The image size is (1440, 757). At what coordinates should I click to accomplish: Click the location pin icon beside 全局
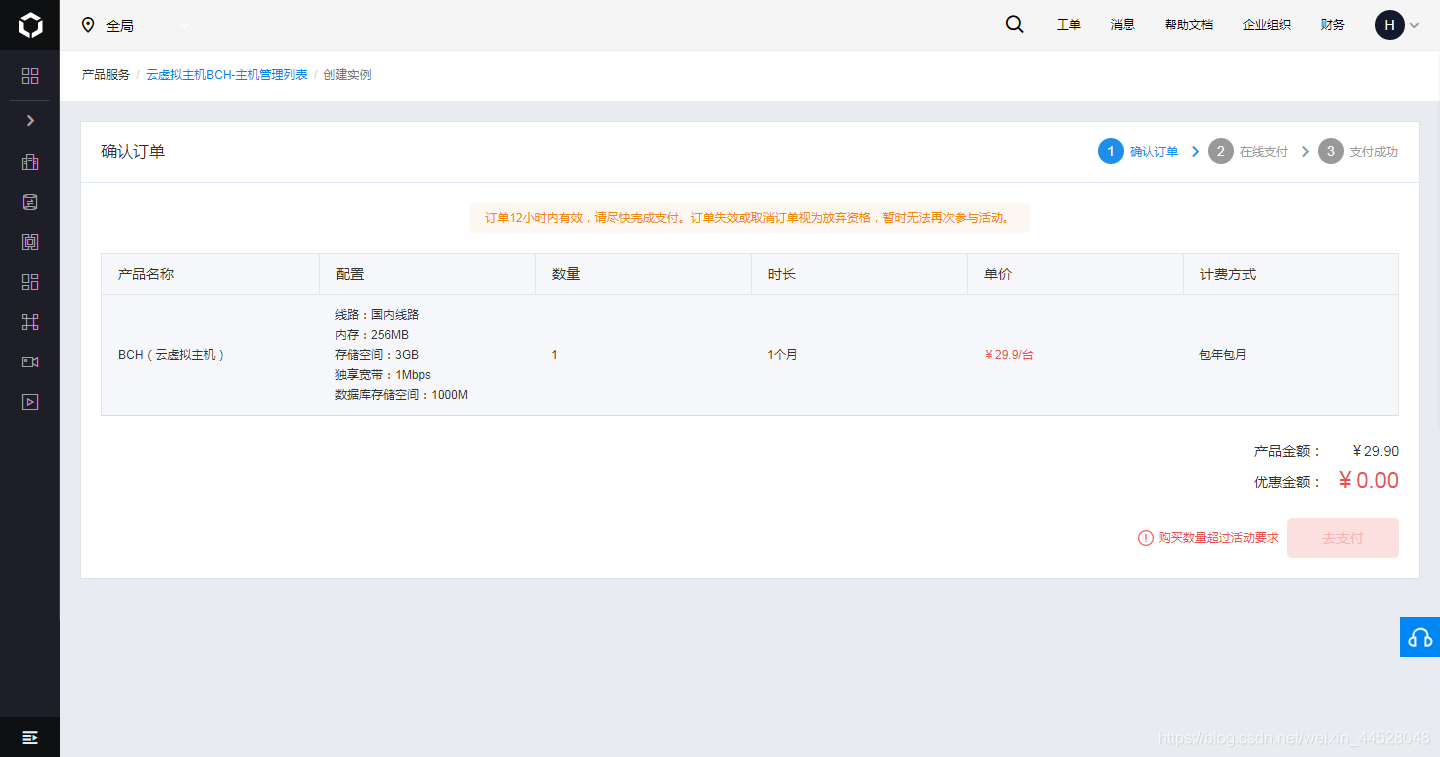click(x=88, y=25)
